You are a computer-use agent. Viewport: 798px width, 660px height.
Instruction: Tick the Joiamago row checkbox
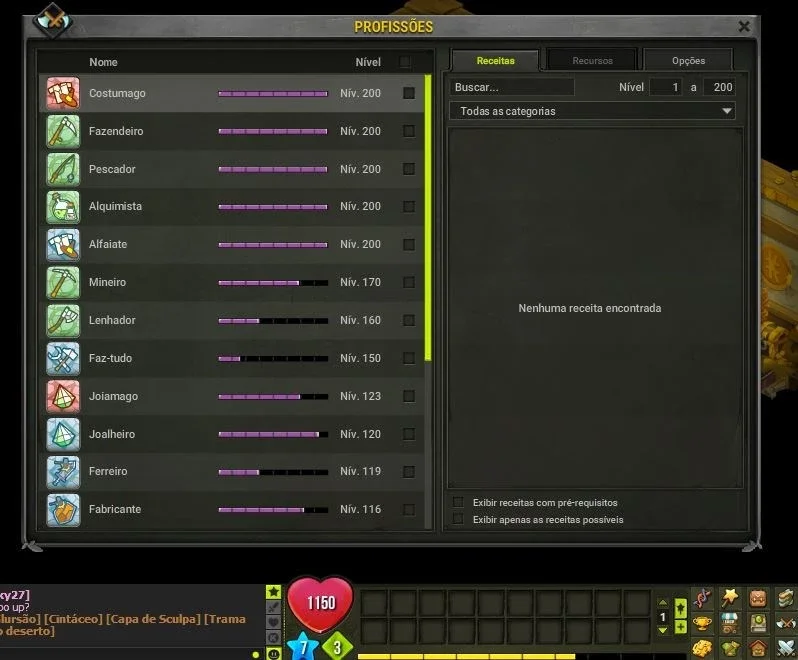click(x=409, y=396)
